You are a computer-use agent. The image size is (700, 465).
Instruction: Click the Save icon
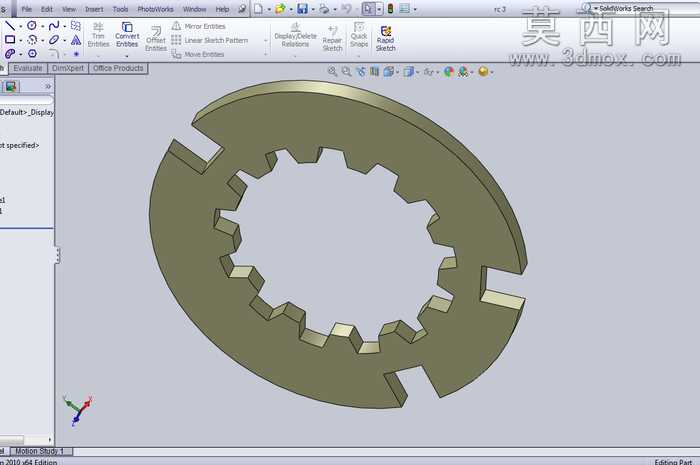(303, 8)
